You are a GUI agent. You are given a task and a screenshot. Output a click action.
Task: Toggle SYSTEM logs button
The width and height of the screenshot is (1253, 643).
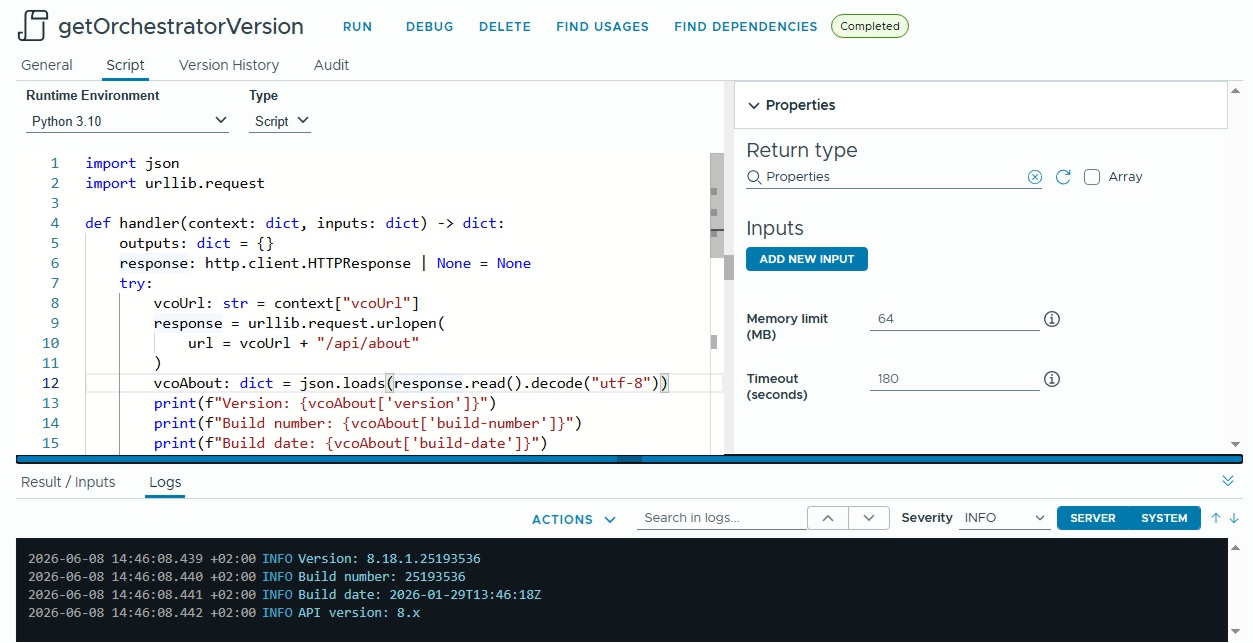[1164, 518]
